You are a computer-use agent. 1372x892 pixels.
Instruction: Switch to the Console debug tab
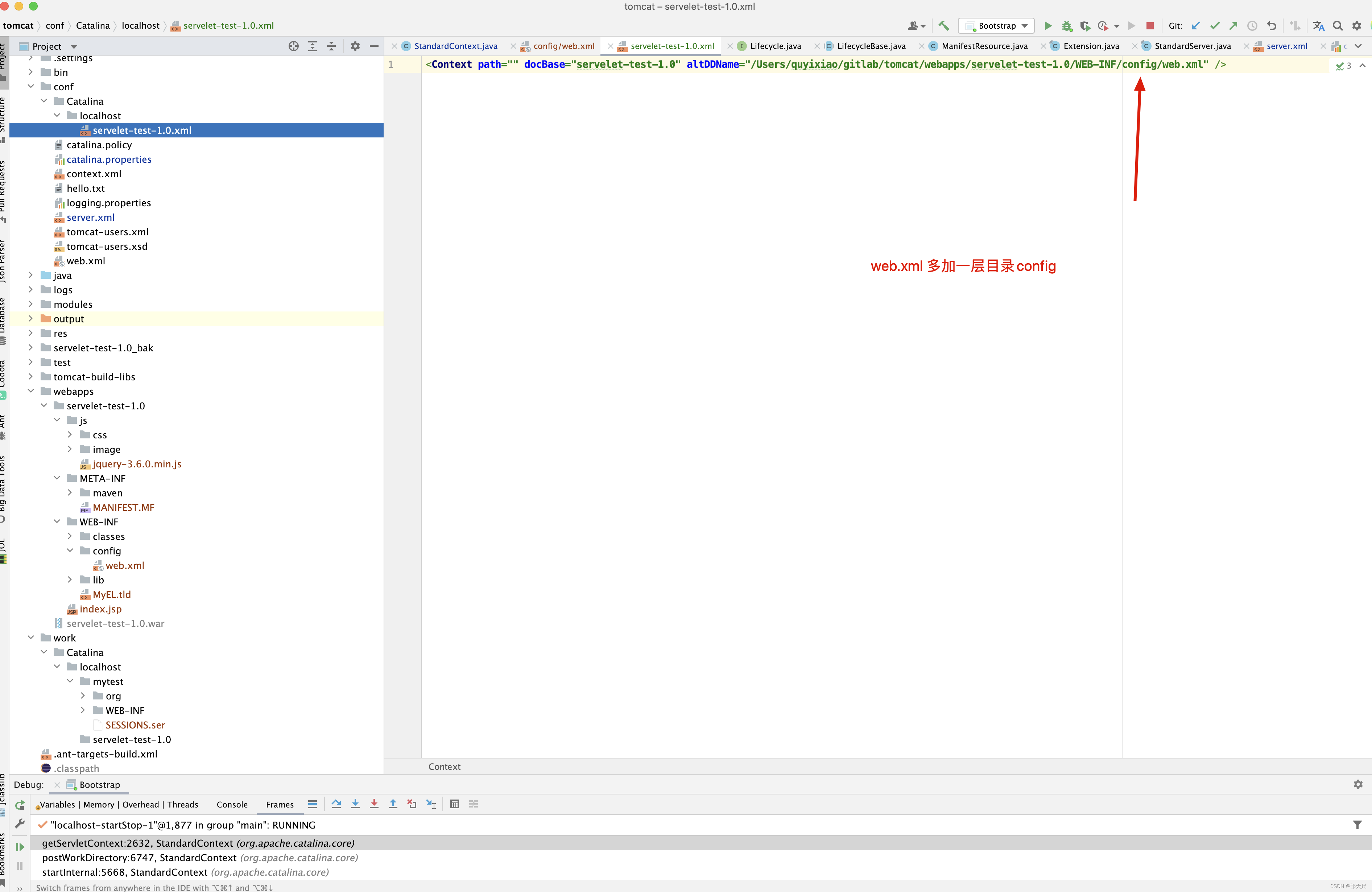[232, 804]
